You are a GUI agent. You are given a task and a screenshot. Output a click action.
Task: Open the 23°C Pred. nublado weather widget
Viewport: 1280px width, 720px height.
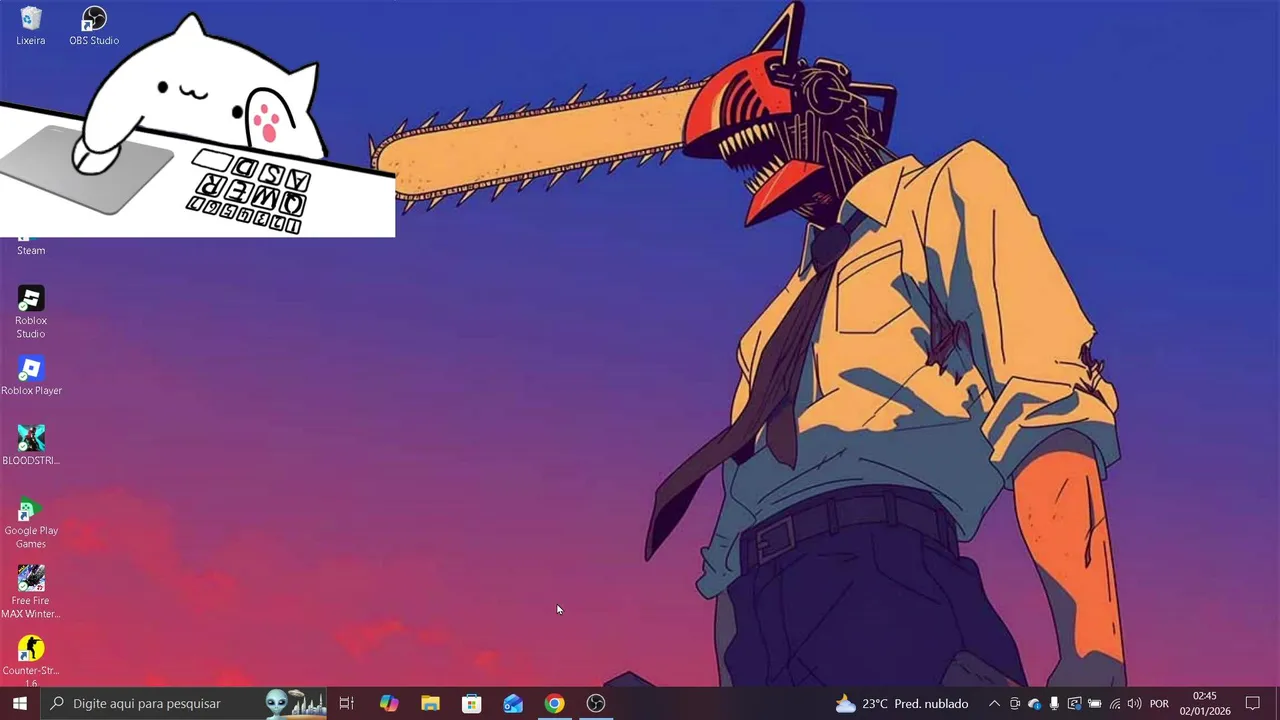(902, 704)
